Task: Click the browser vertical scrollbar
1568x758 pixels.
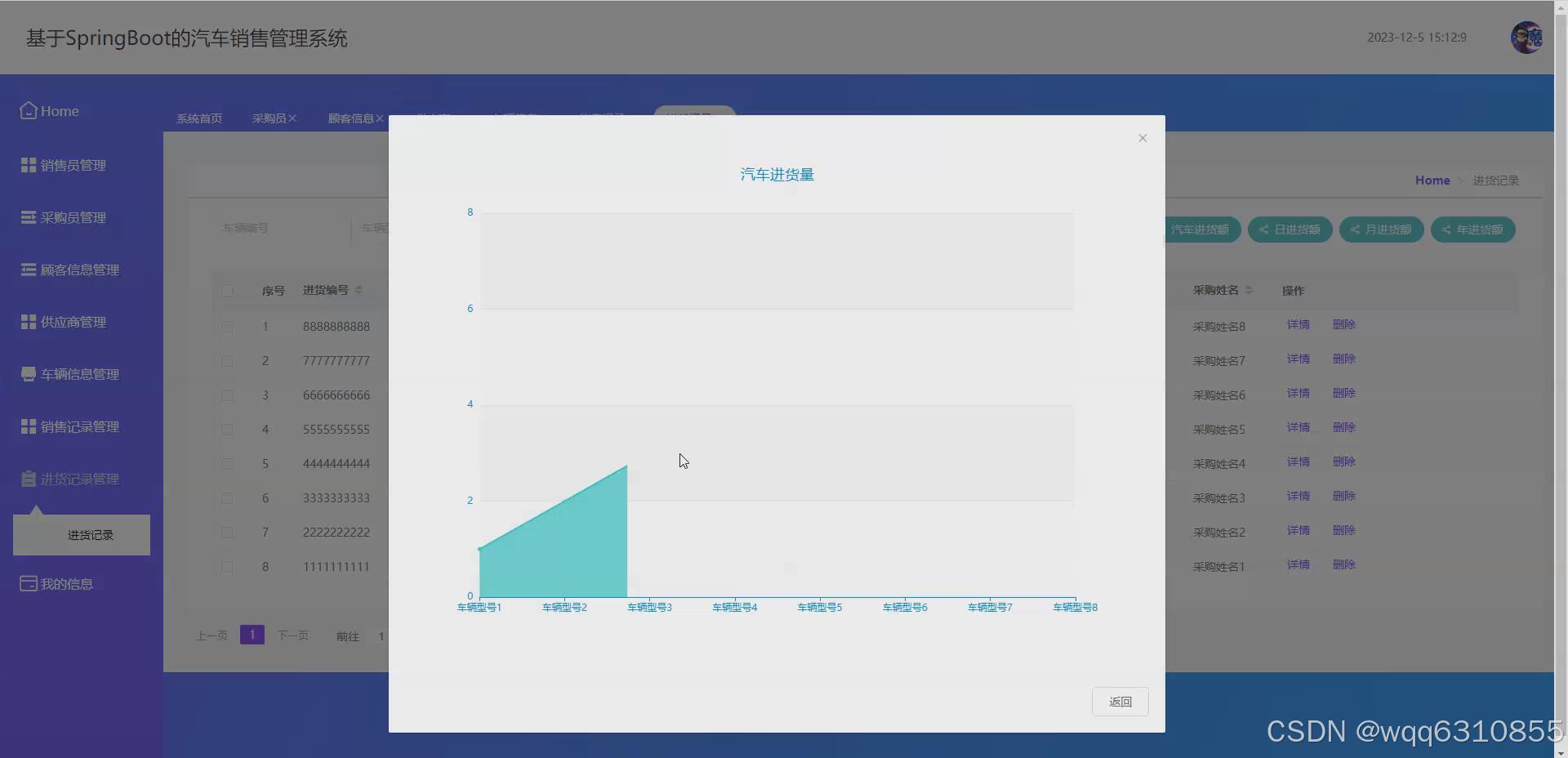Action: (1561, 379)
